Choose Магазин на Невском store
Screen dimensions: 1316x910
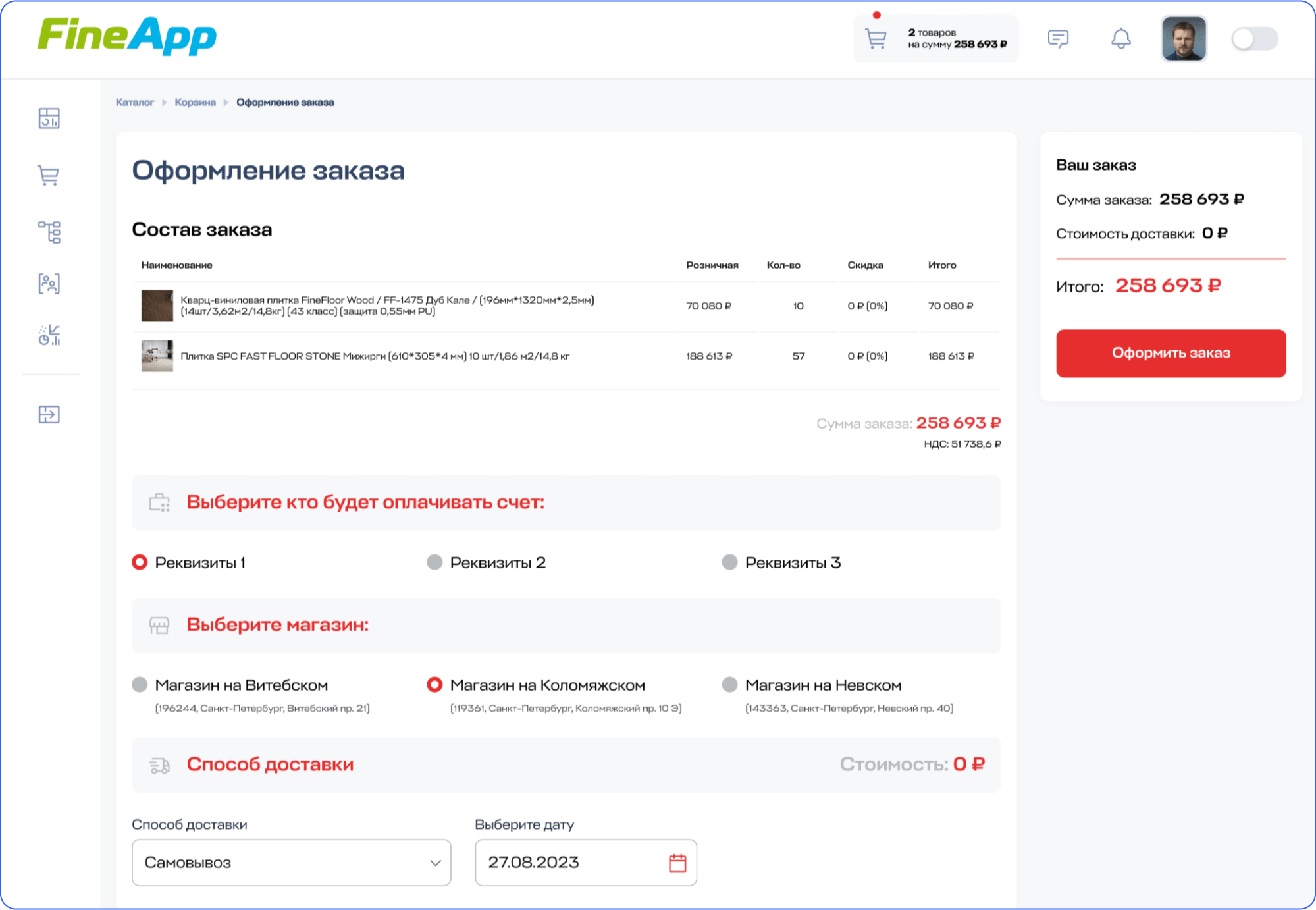(x=729, y=685)
